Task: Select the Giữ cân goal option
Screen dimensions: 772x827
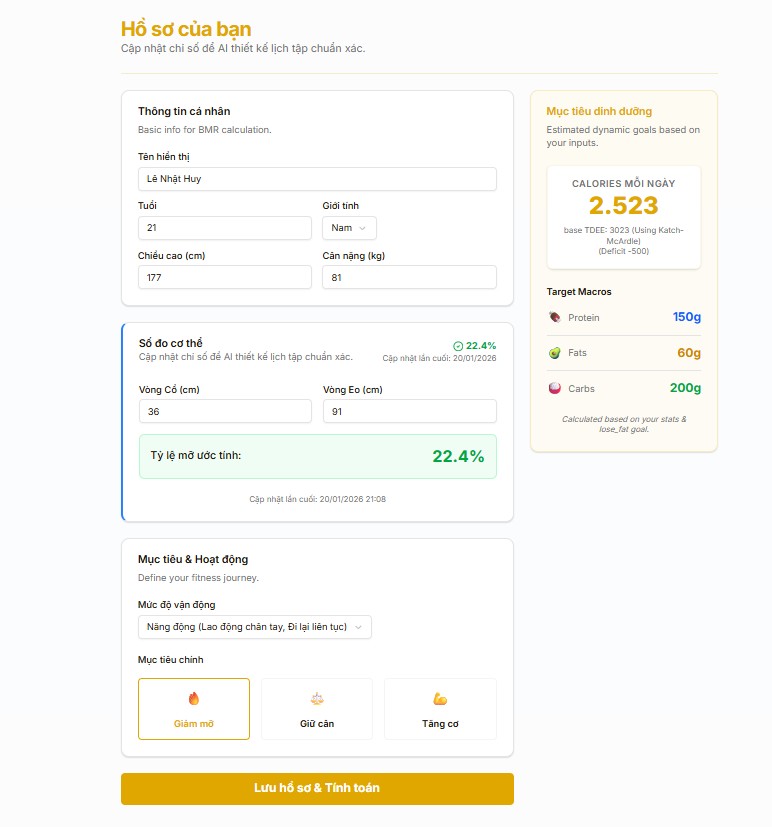Action: pos(317,709)
